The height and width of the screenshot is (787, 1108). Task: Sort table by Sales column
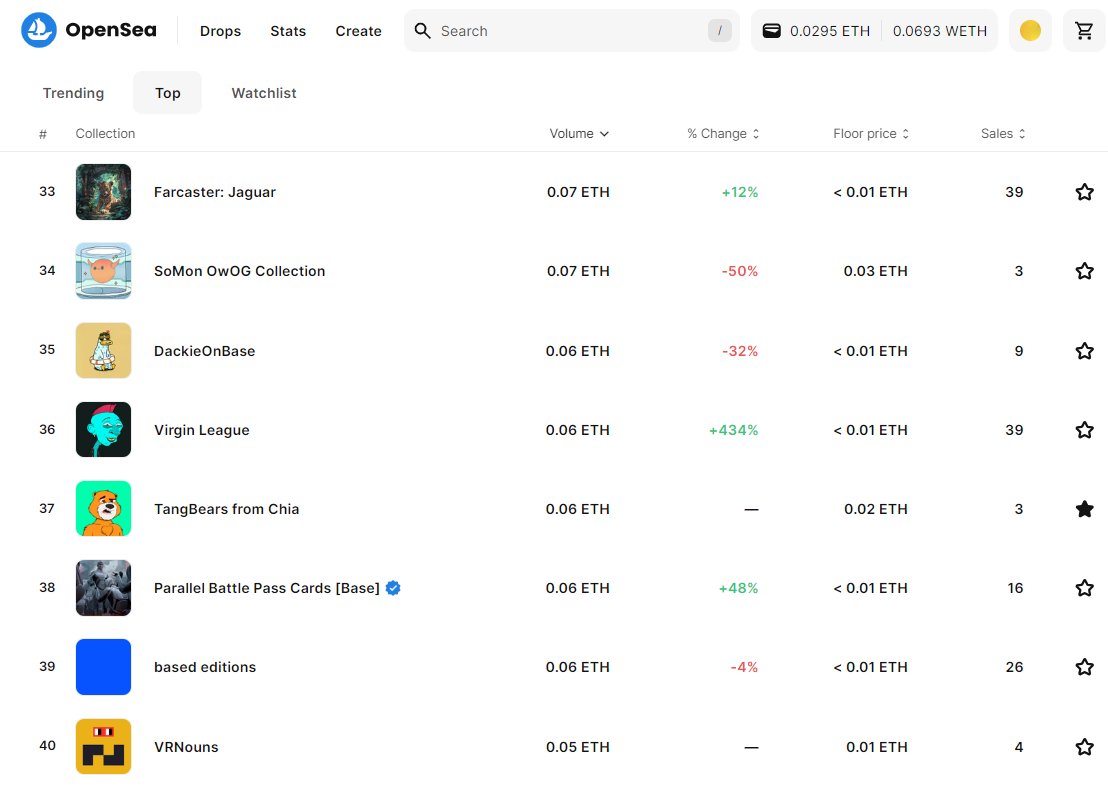(1003, 134)
